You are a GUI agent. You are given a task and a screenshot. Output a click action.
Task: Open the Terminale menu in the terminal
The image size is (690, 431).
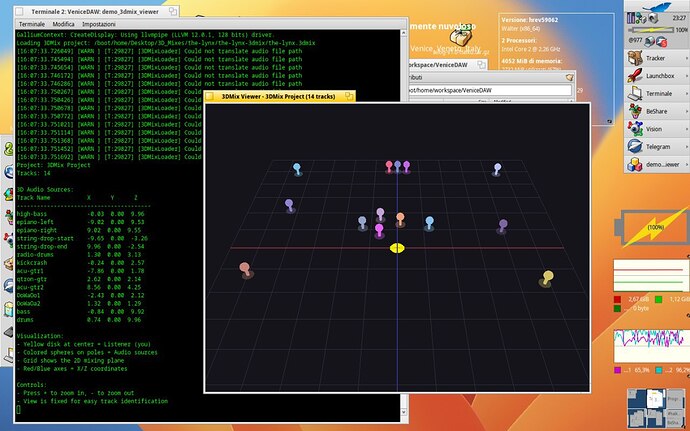(30, 22)
